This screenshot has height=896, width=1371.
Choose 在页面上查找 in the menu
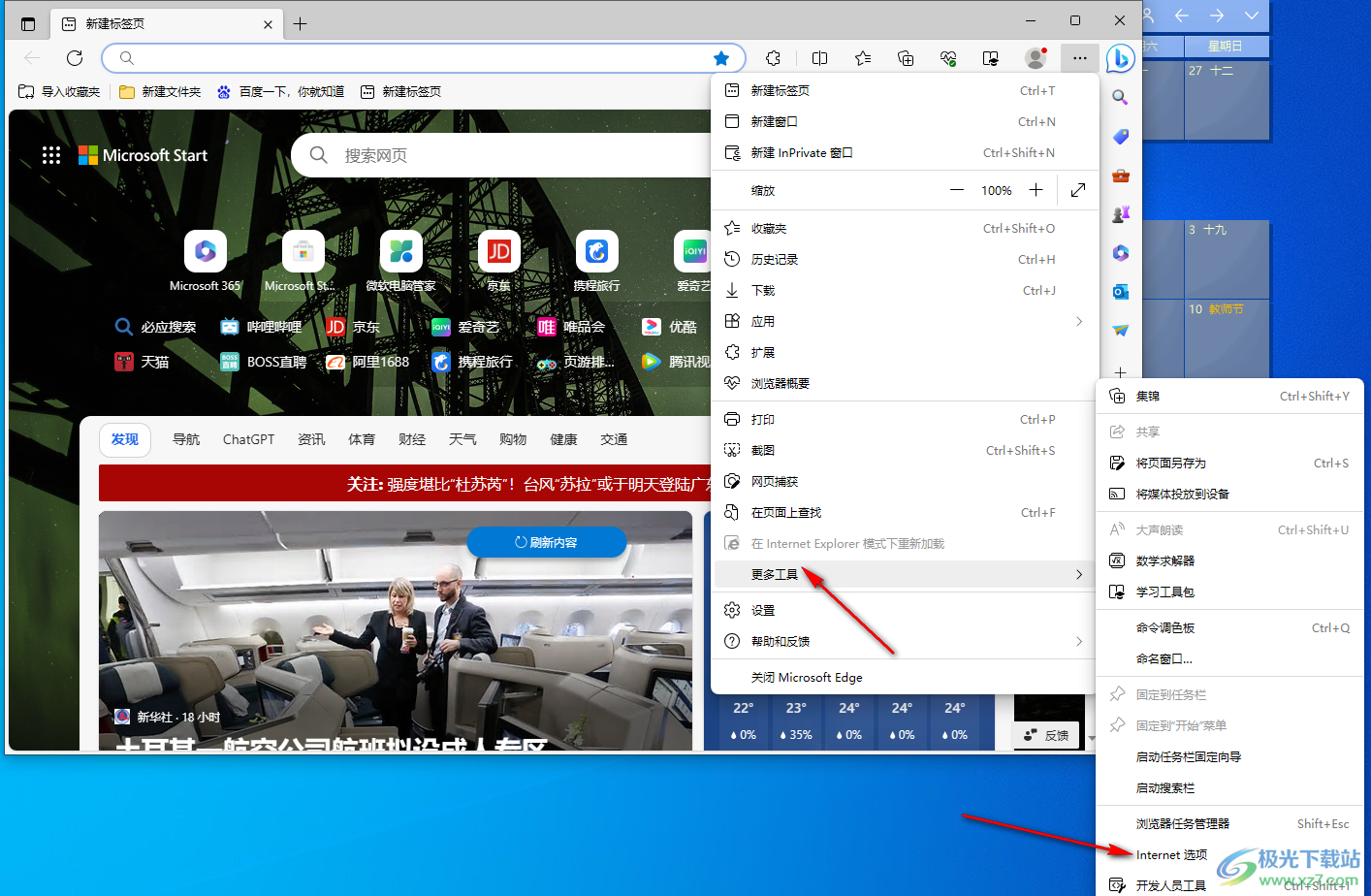pyautogui.click(x=905, y=512)
